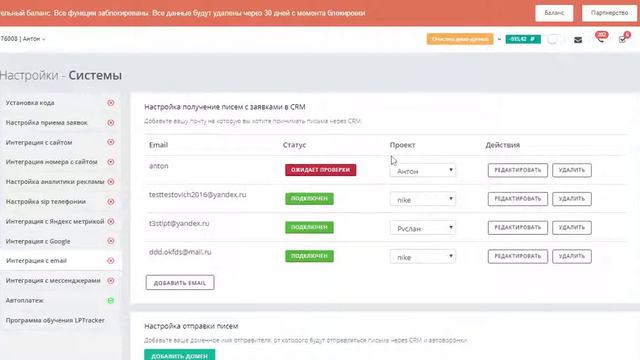This screenshot has height=360, width=640.
Task: Click the green balance amount badge
Action: [523, 39]
